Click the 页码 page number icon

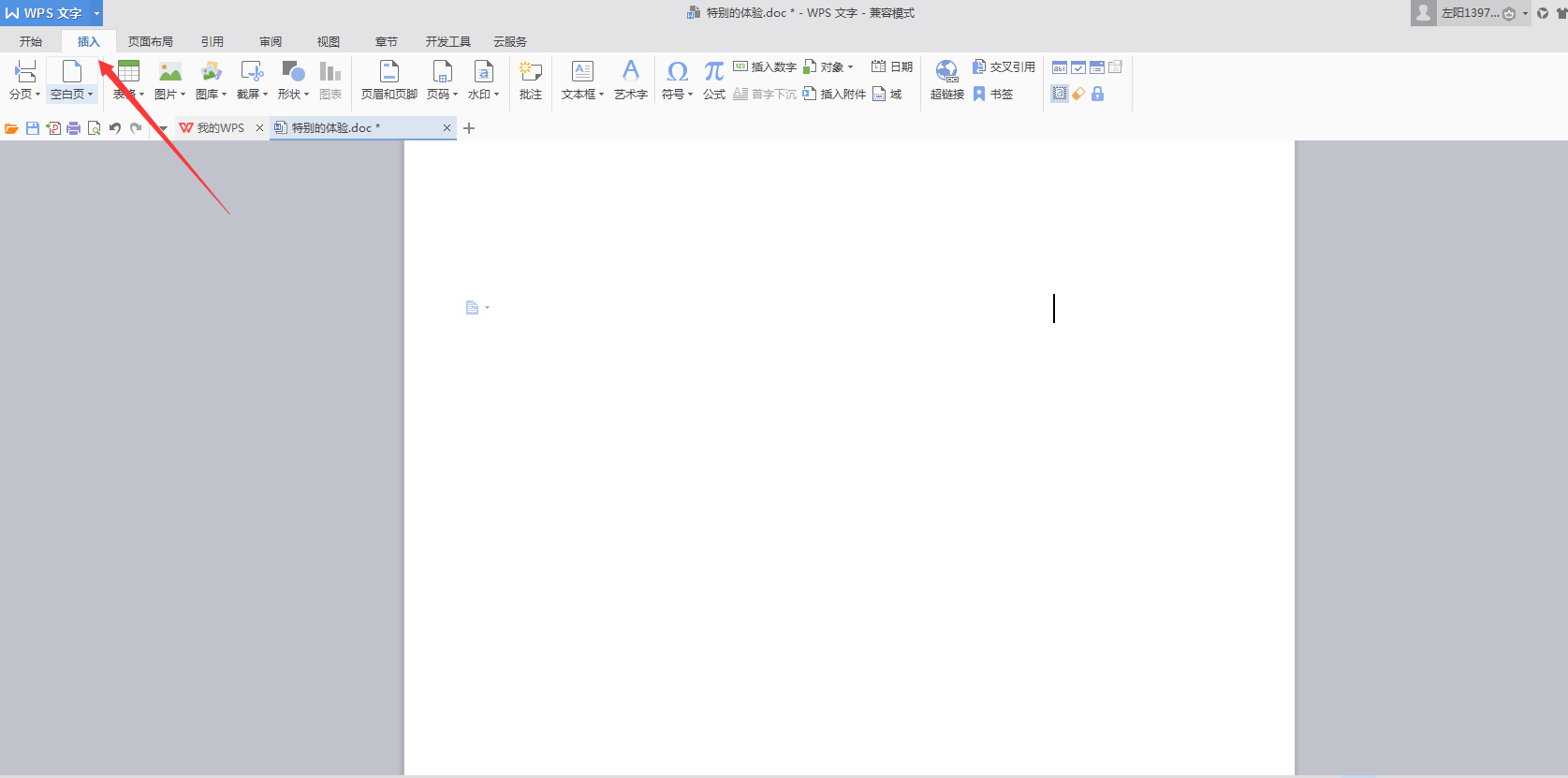pos(442,71)
